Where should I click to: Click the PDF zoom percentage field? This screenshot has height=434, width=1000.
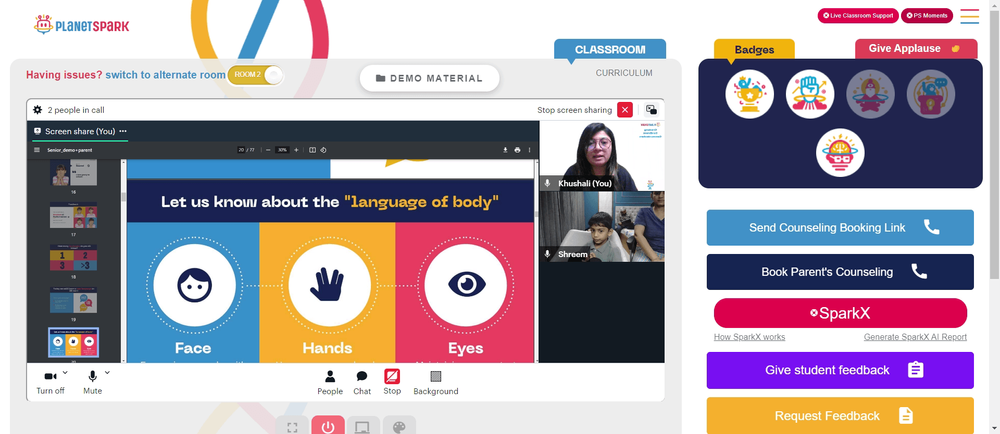[x=282, y=150]
